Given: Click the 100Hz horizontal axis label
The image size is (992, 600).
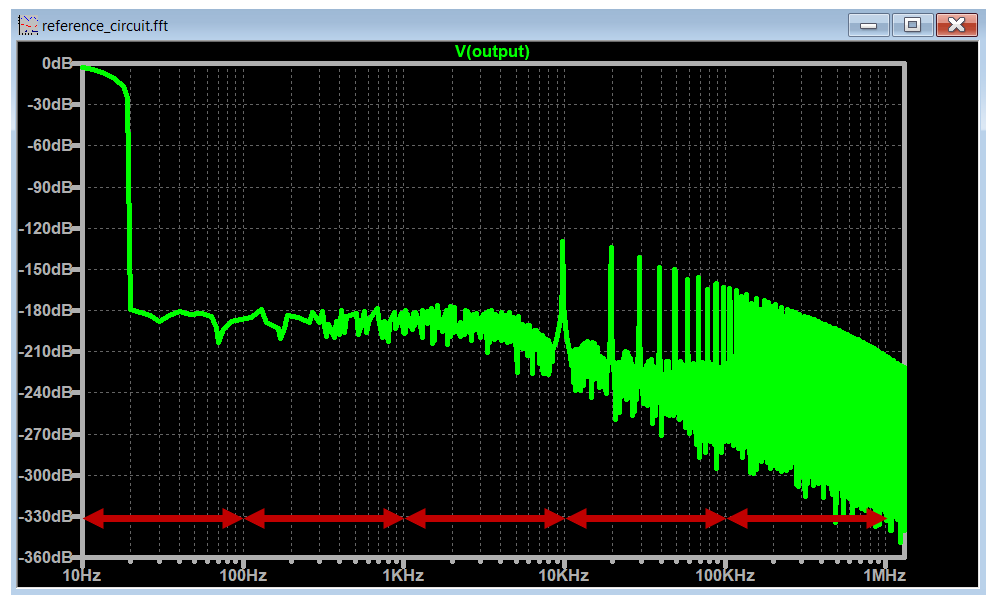Looking at the screenshot, I should tap(242, 576).
